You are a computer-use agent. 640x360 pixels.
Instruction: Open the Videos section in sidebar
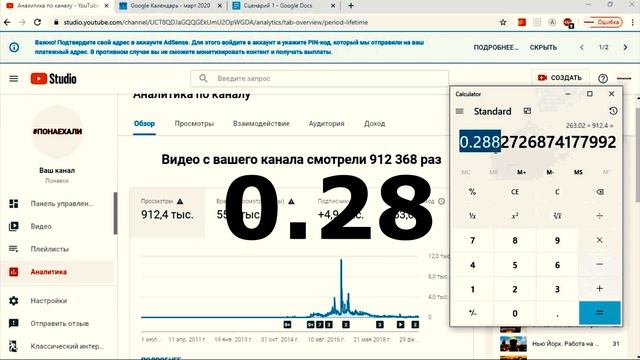pyautogui.click(x=41, y=226)
